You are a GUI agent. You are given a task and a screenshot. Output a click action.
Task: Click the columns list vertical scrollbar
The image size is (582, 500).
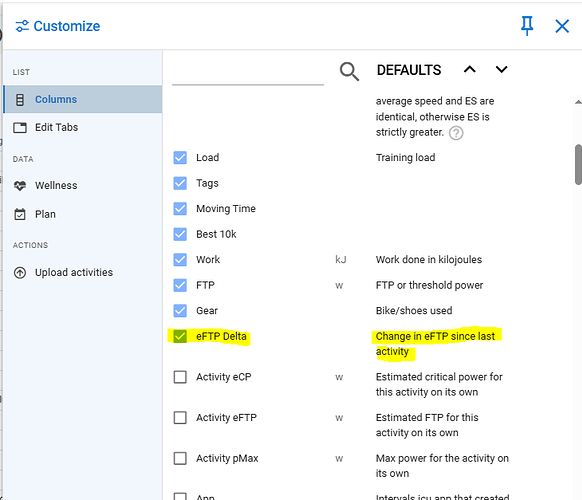click(578, 164)
